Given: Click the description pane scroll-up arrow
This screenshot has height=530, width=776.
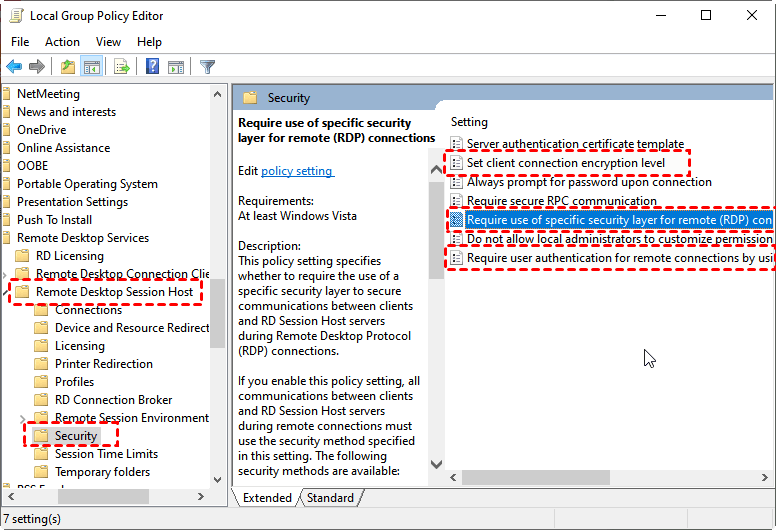Looking at the screenshot, I should [x=436, y=170].
